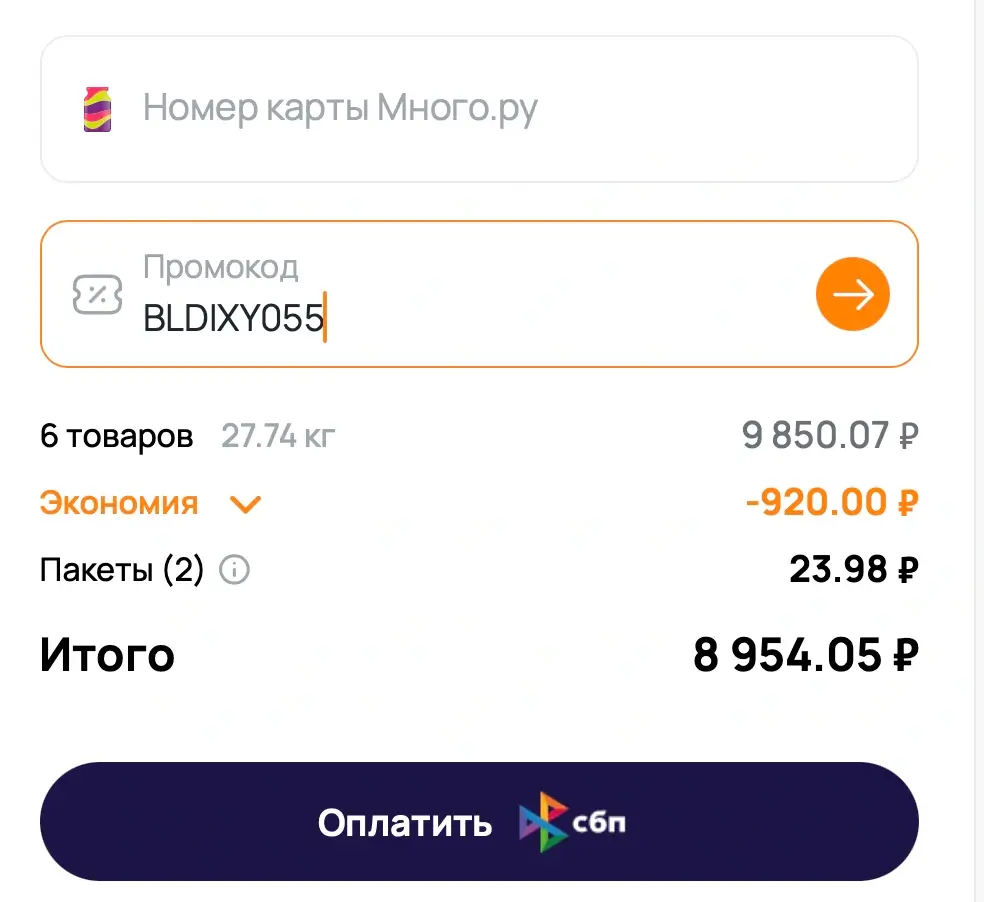This screenshot has width=984, height=902.
Task: Click the СБП logo on the pay button
Action: (573, 822)
